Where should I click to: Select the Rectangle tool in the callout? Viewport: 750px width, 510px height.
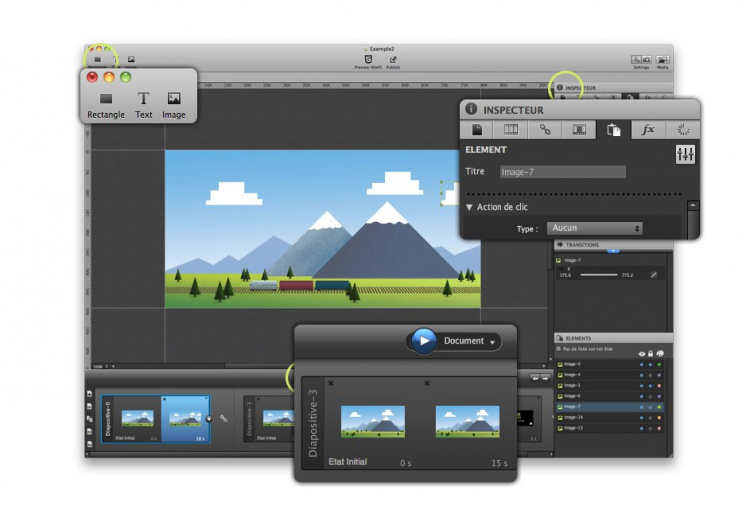click(x=106, y=106)
